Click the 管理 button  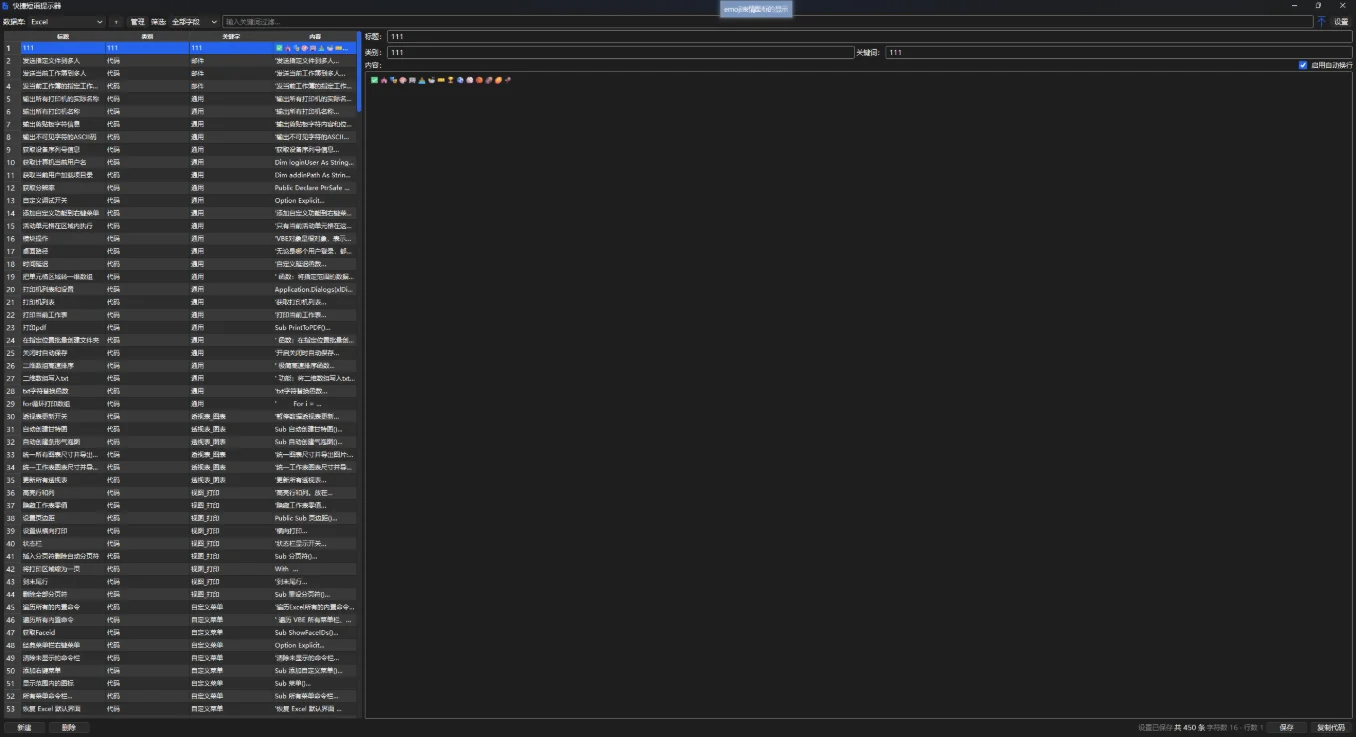pyautogui.click(x=137, y=21)
